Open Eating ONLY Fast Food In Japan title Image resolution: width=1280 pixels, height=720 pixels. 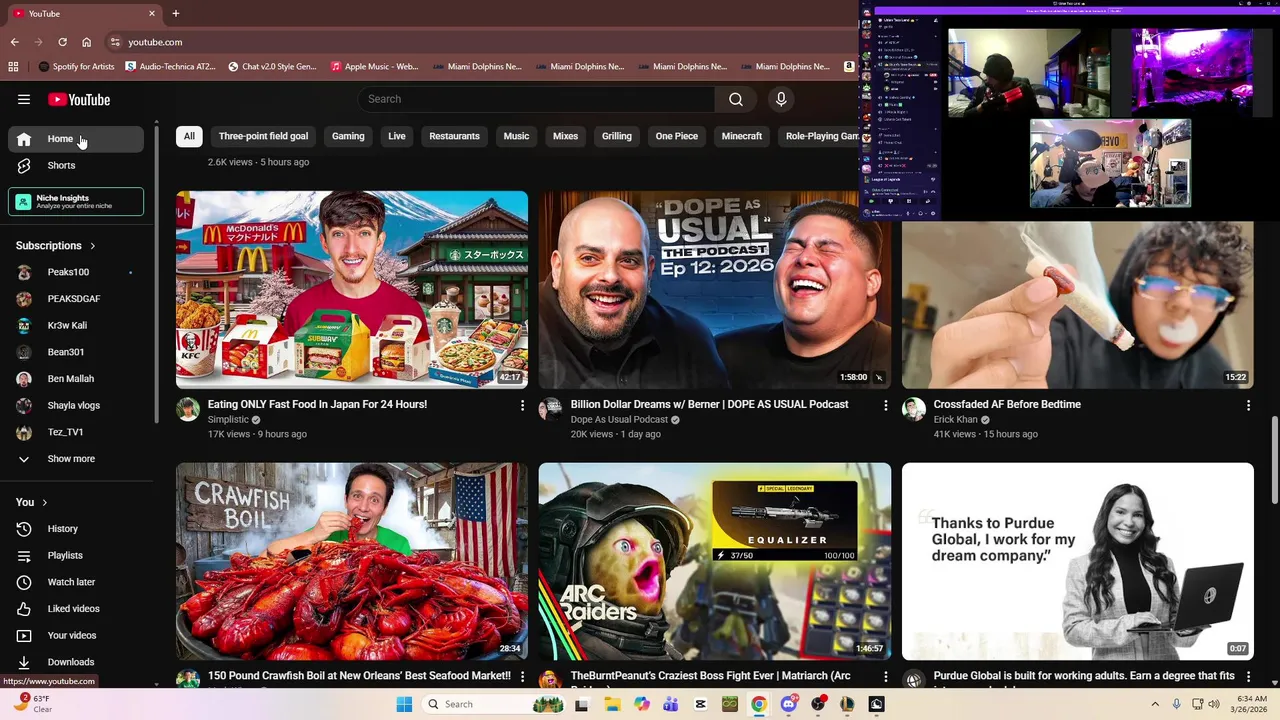click(317, 404)
